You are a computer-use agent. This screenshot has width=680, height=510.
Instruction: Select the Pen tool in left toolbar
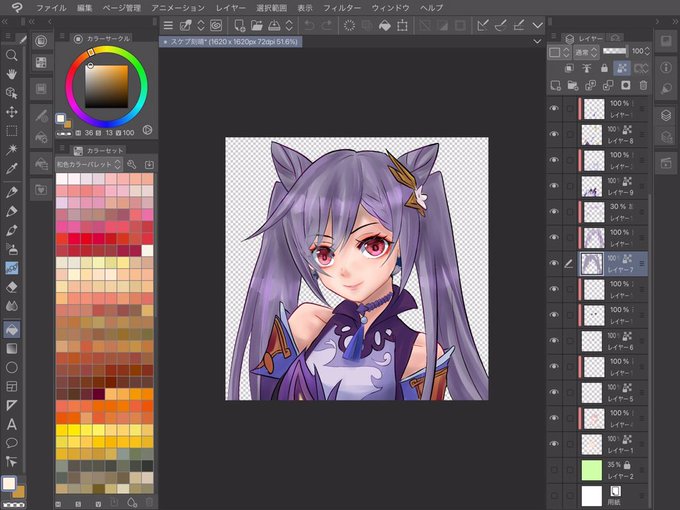click(12, 192)
